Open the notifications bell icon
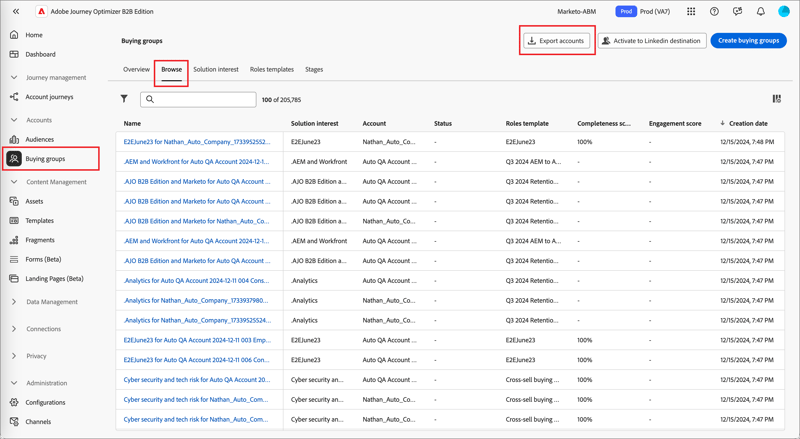The height and width of the screenshot is (439, 800). pos(761,11)
